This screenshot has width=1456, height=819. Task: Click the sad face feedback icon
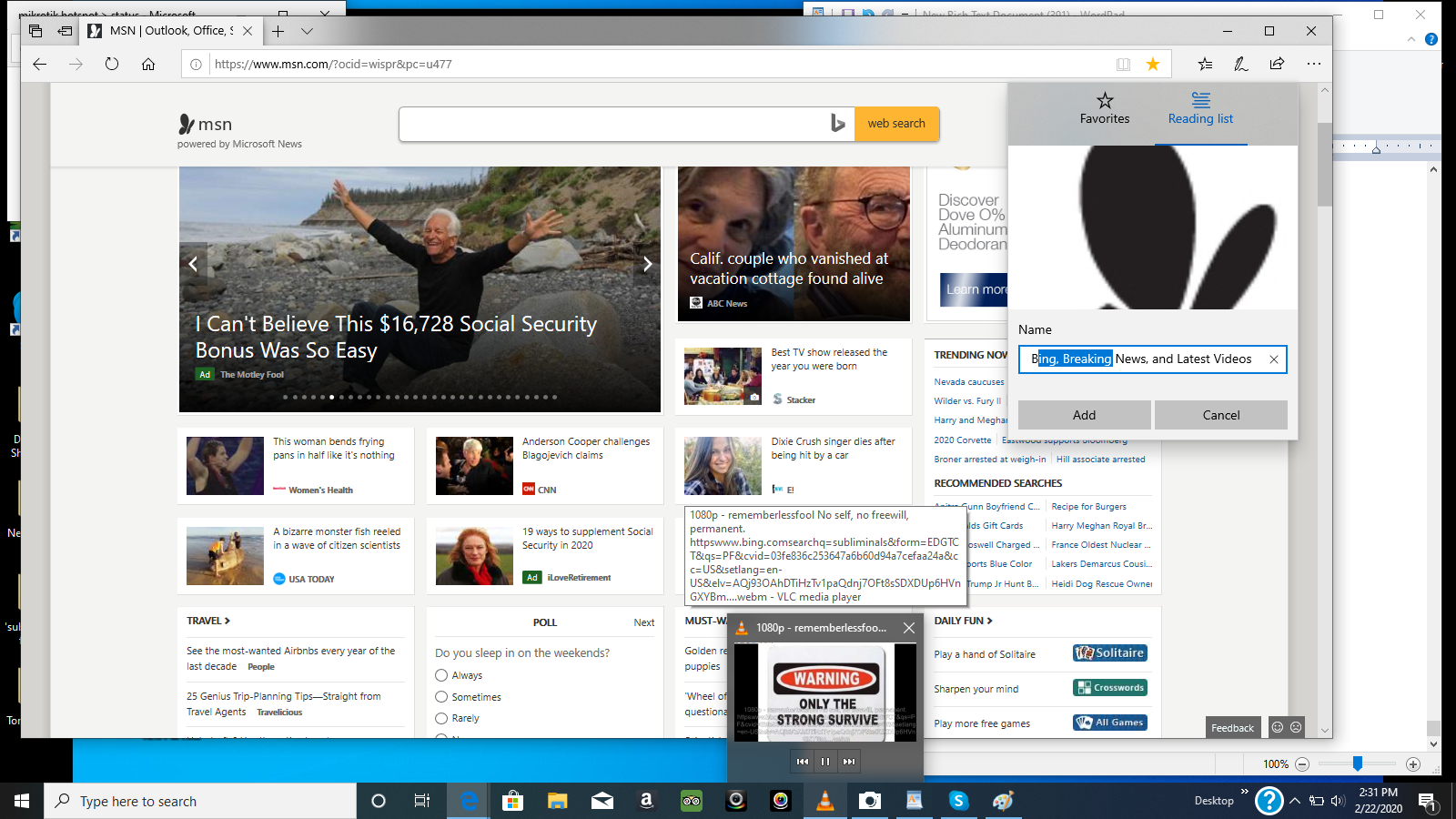click(1296, 727)
